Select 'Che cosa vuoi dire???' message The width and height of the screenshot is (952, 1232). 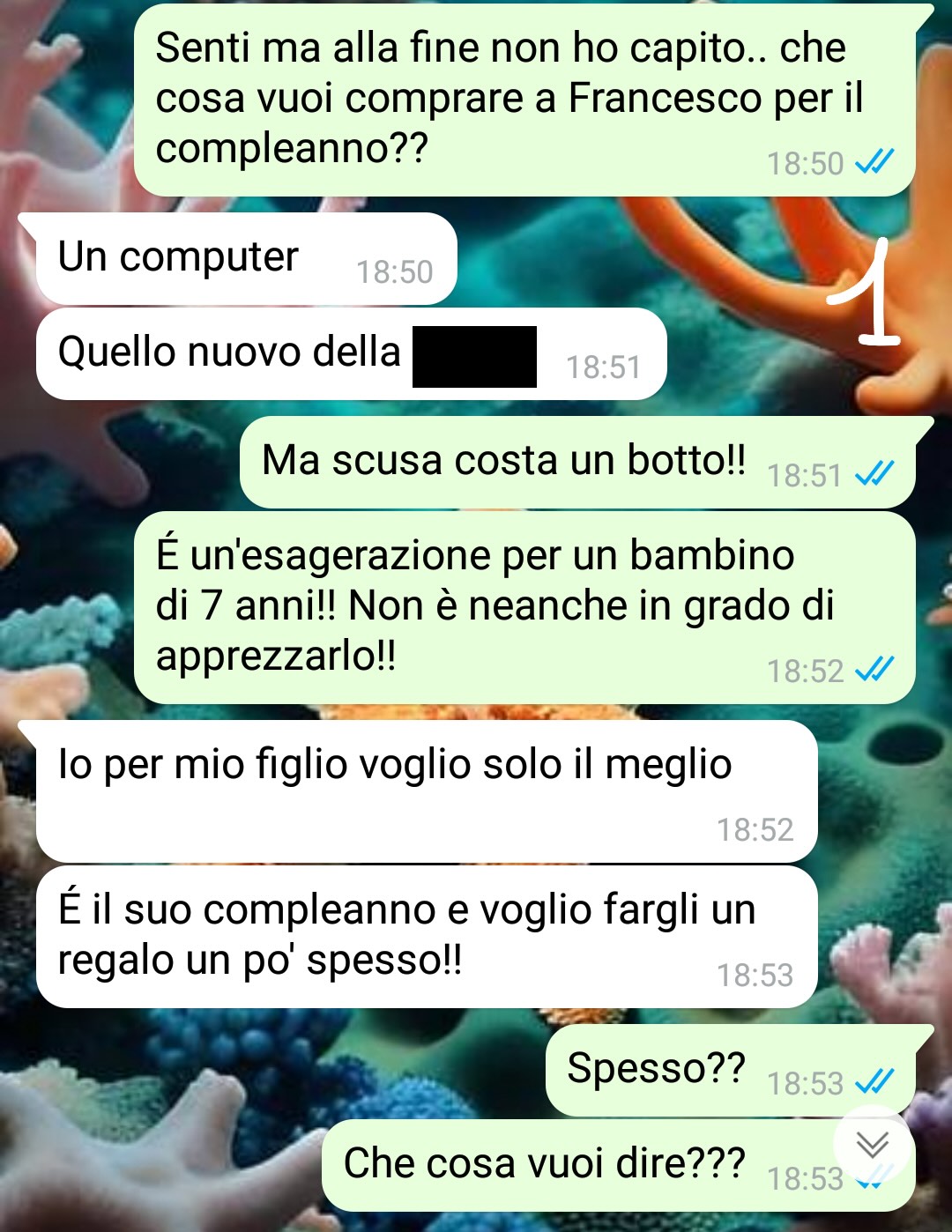point(619,1165)
